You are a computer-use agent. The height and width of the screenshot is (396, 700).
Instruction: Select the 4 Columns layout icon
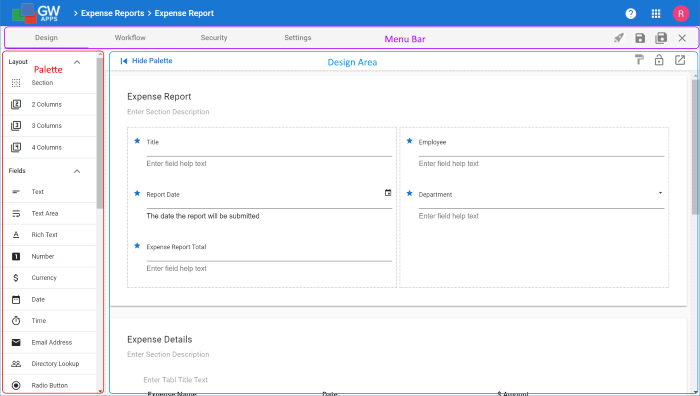tap(16, 147)
